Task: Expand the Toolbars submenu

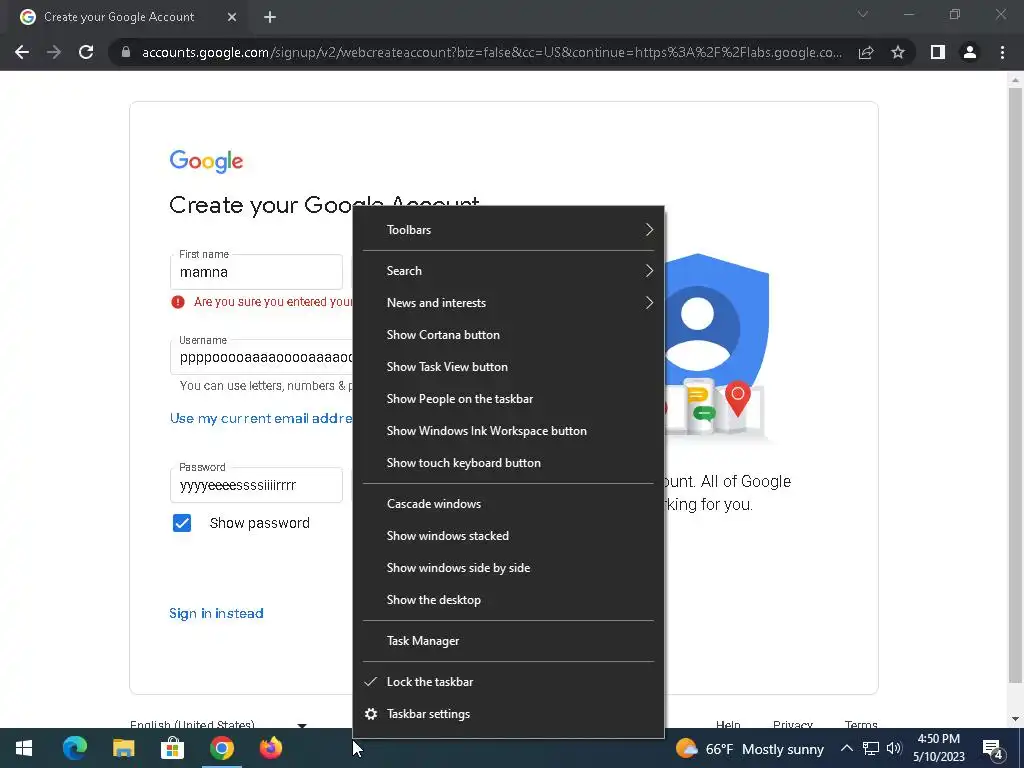Action: (x=508, y=230)
